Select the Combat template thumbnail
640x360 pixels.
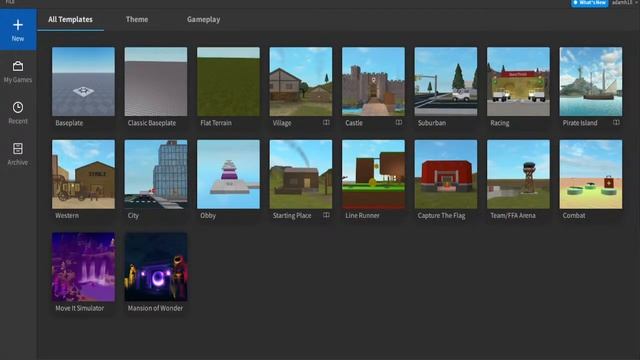click(591, 174)
